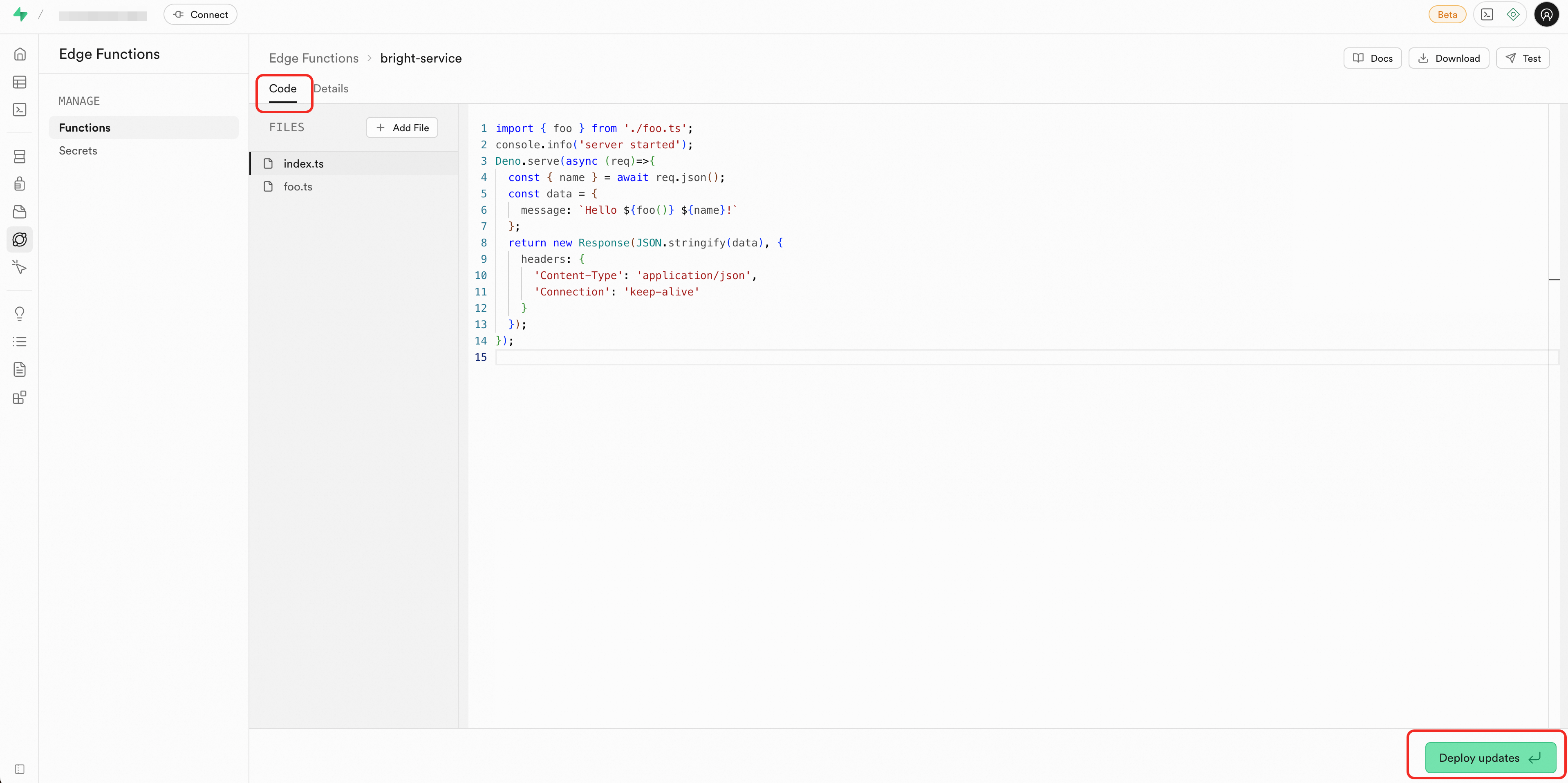
Task: Open Secrets in the Manage menu
Action: [78, 151]
